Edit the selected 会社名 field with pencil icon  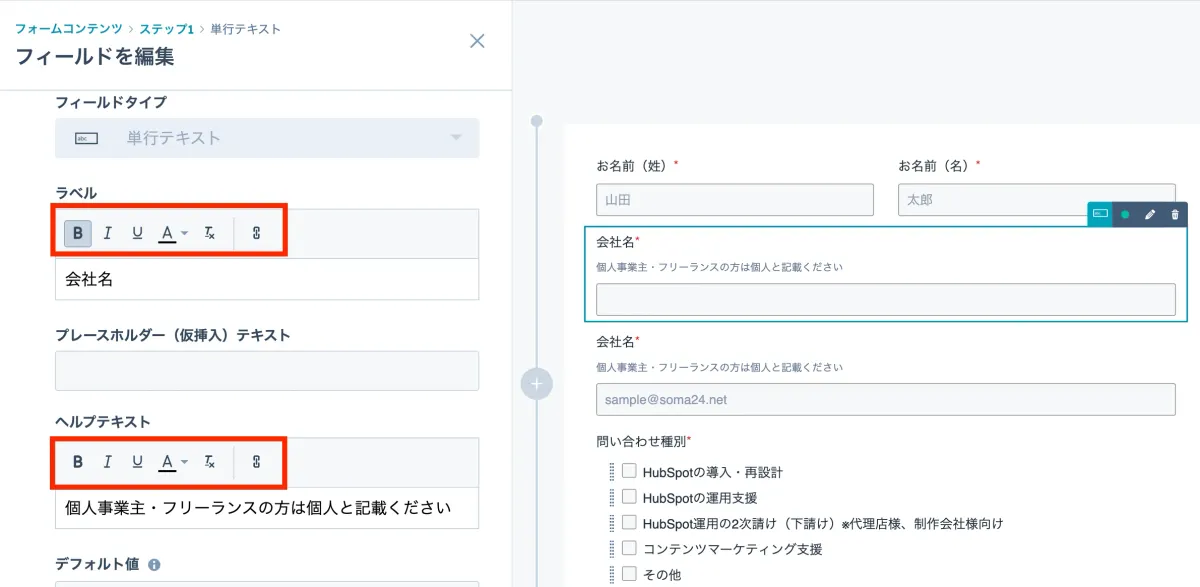(1149, 214)
